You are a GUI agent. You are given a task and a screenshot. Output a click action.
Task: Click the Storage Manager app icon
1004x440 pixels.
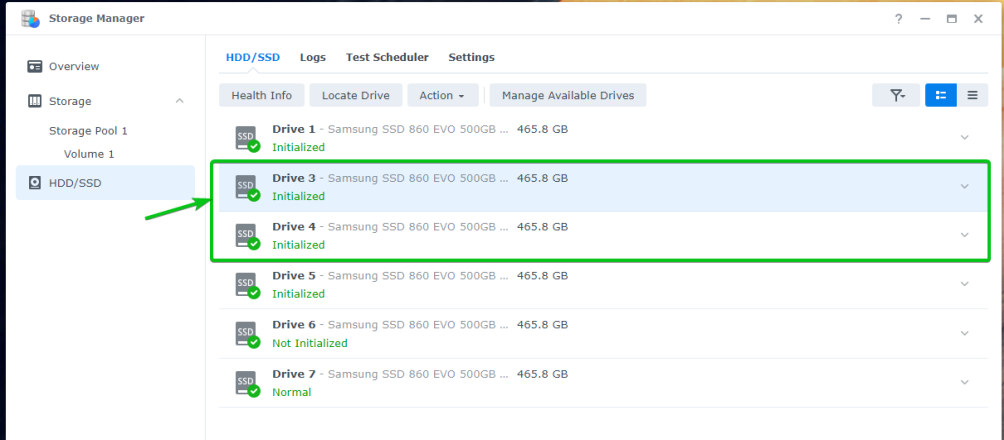[30, 19]
